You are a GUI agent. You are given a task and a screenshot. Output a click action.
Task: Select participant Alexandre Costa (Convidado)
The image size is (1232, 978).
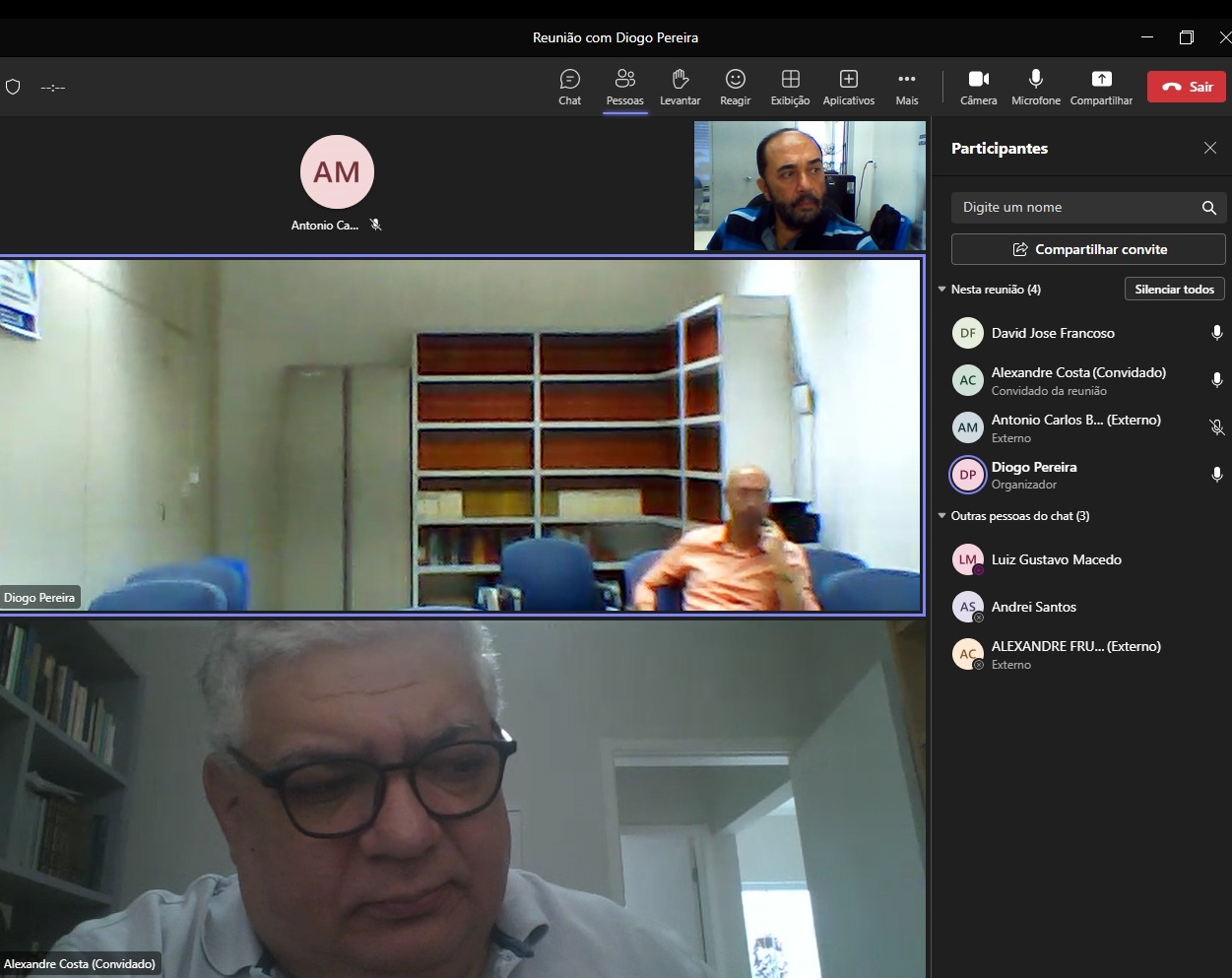click(x=1081, y=380)
